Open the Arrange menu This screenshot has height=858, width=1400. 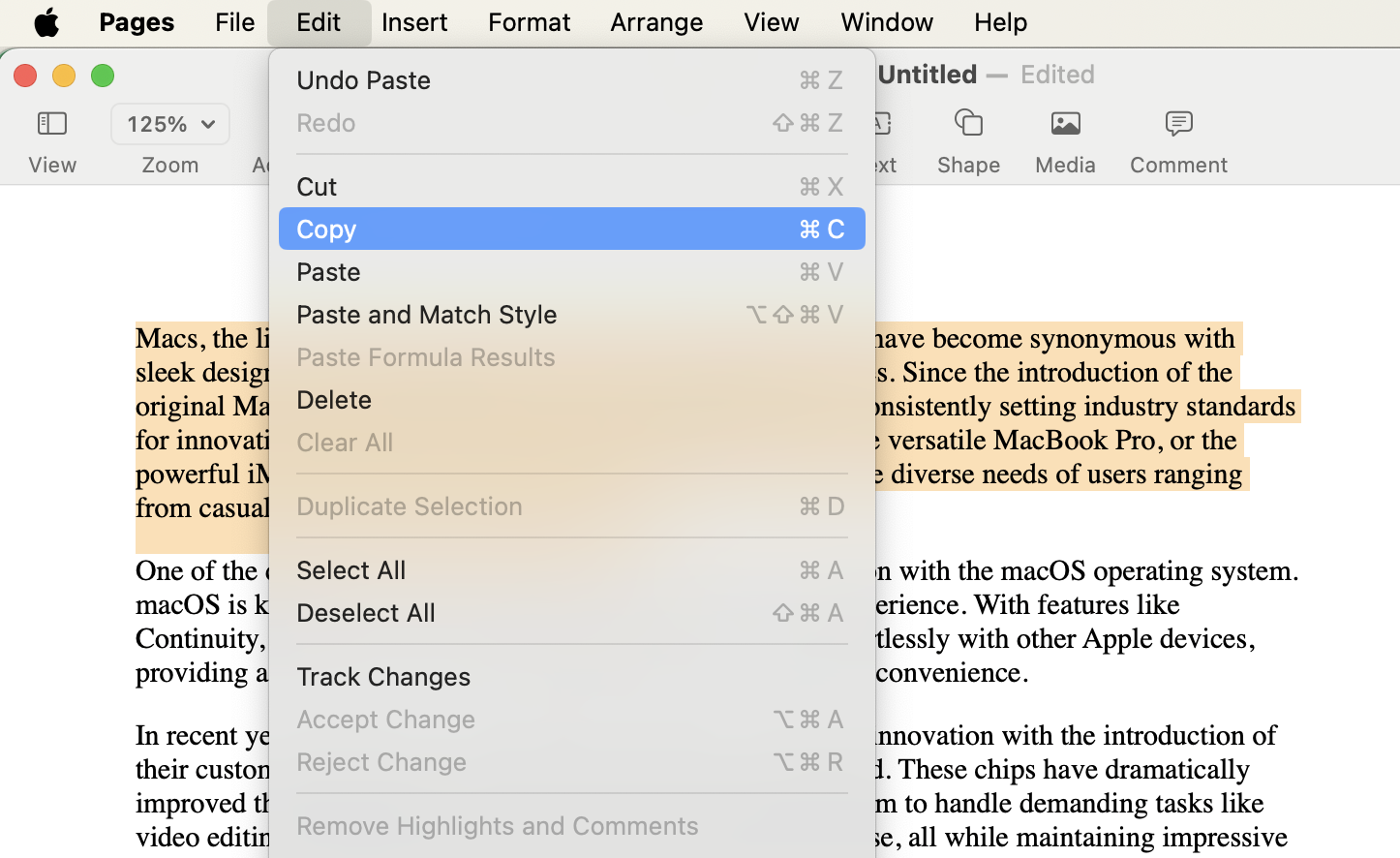coord(656,21)
